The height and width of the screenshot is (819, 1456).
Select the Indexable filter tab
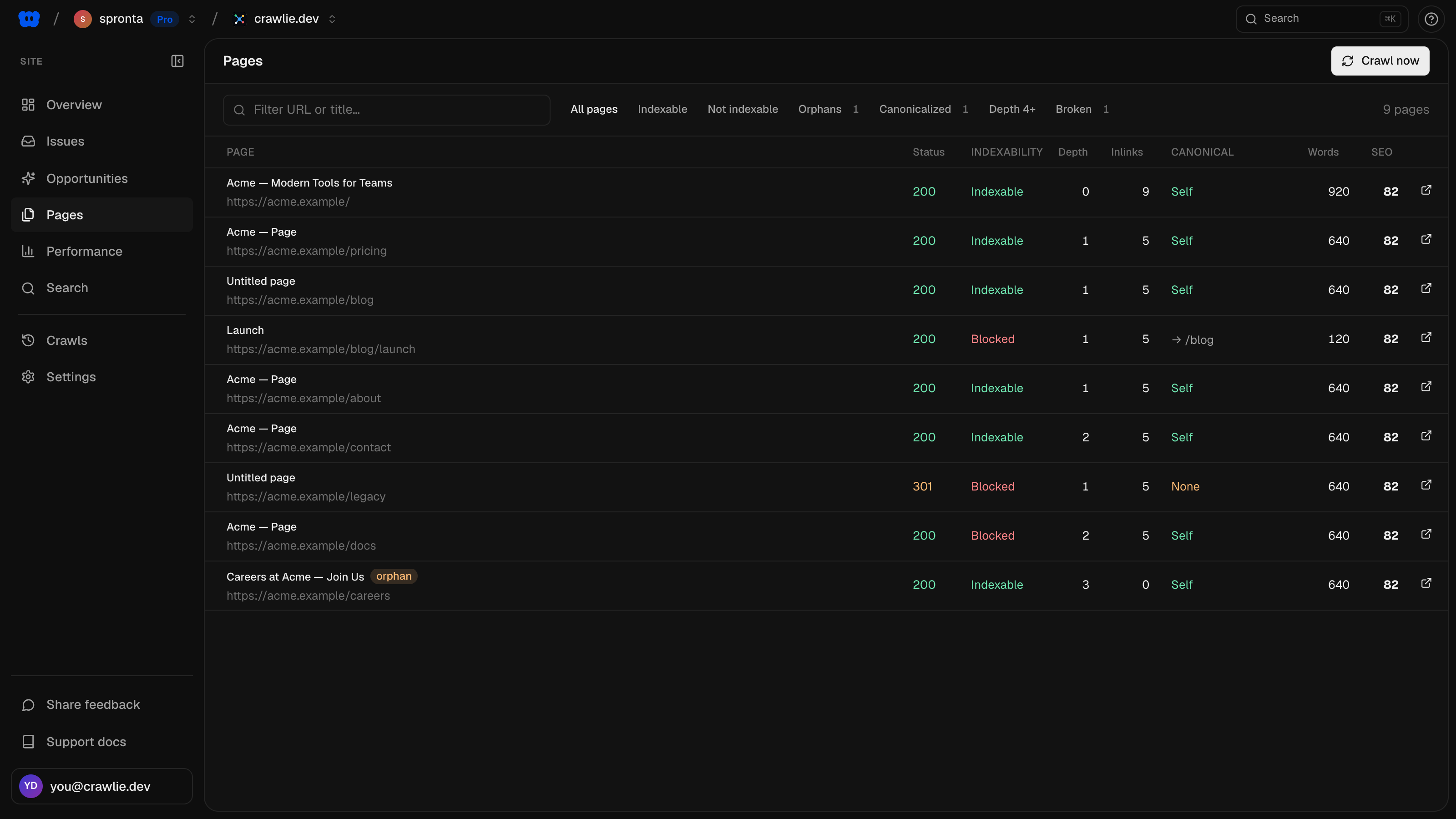pyautogui.click(x=662, y=109)
